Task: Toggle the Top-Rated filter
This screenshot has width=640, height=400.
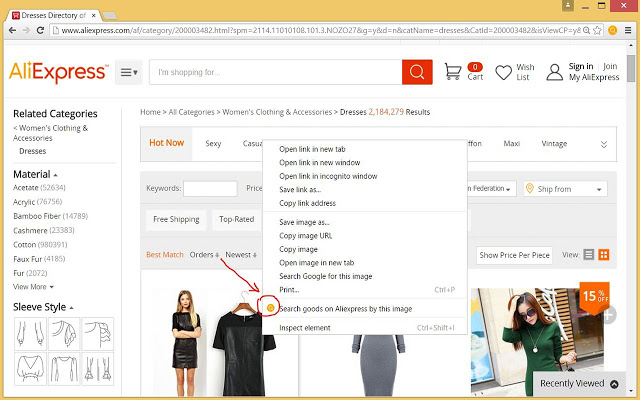Action: pos(237,219)
